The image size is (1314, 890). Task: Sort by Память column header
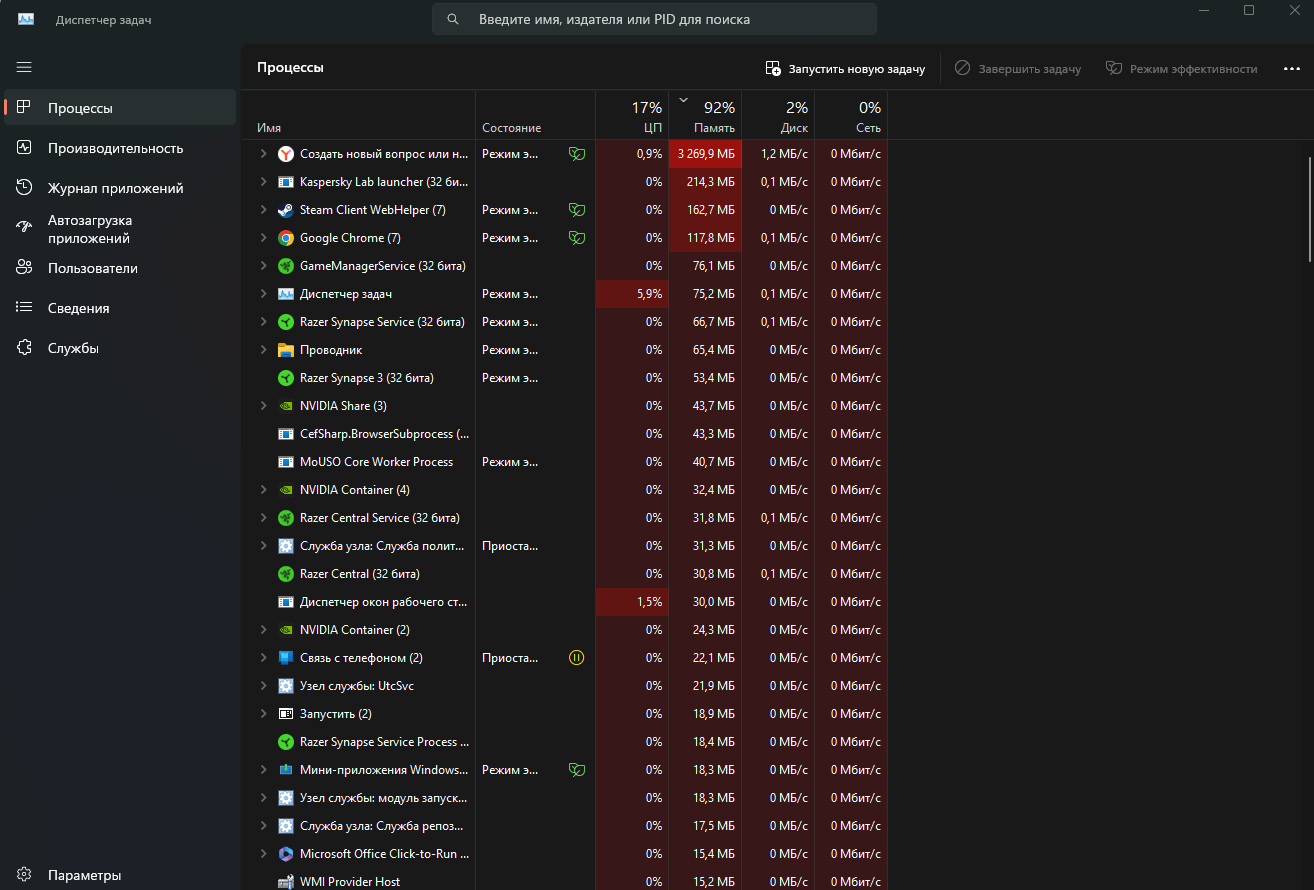(x=705, y=116)
